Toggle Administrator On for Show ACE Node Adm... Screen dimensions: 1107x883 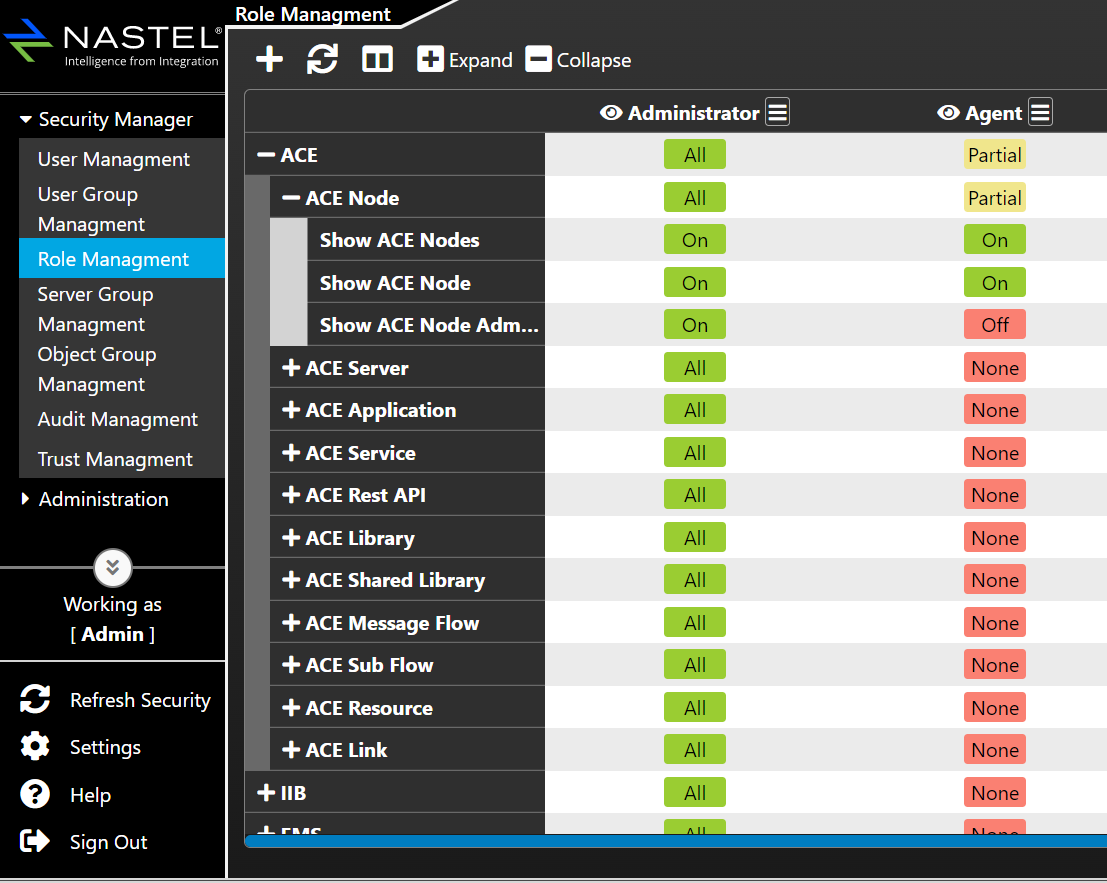pos(695,325)
